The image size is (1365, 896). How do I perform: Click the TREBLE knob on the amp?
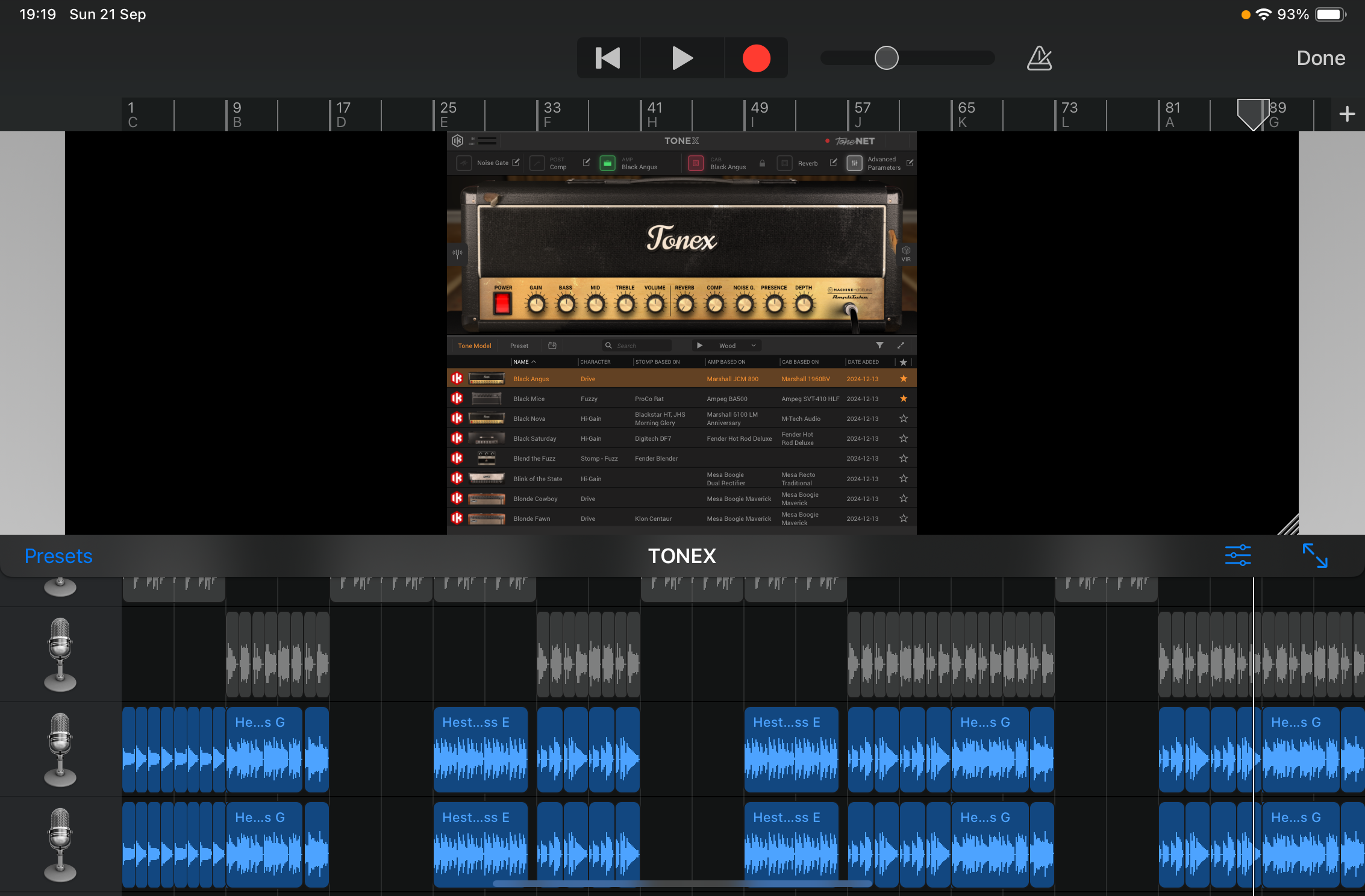[625, 305]
